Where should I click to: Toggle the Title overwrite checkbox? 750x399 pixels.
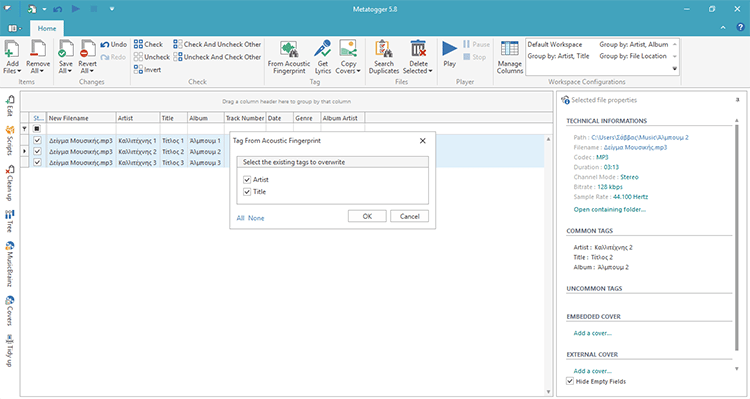[247, 191]
